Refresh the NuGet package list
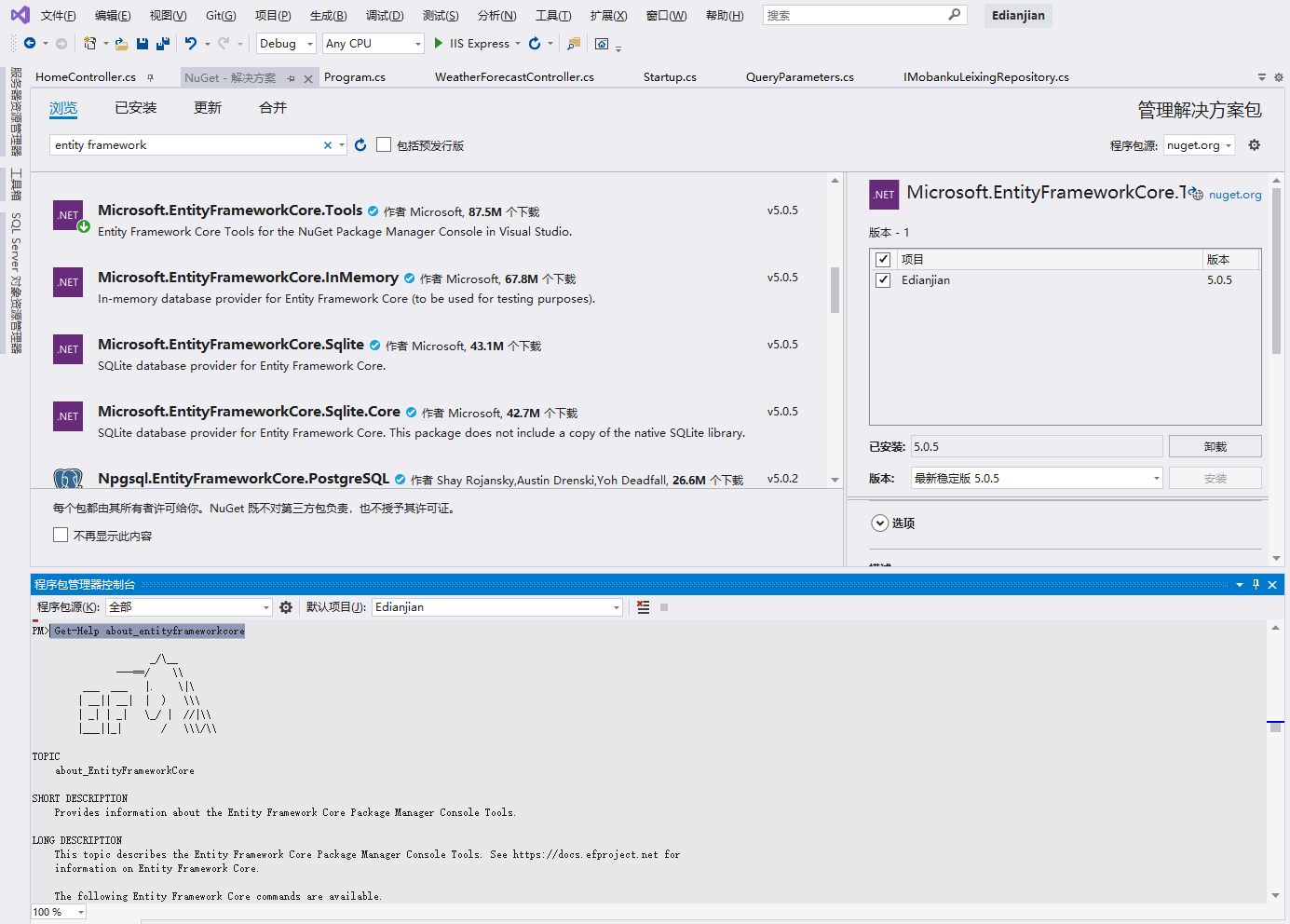Viewport: 1290px width, 924px height. click(x=360, y=145)
